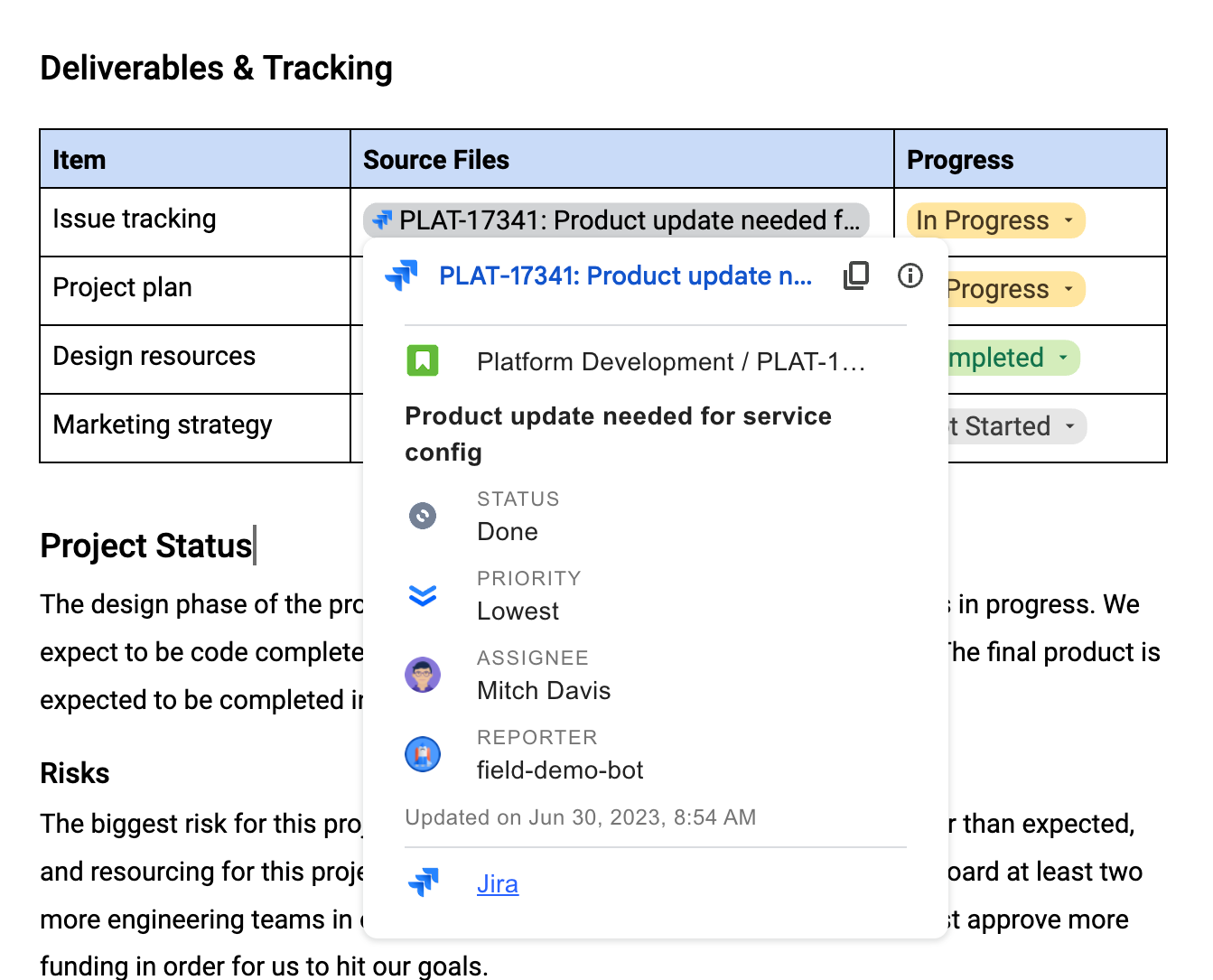Click Jira logo in card footer

(423, 882)
